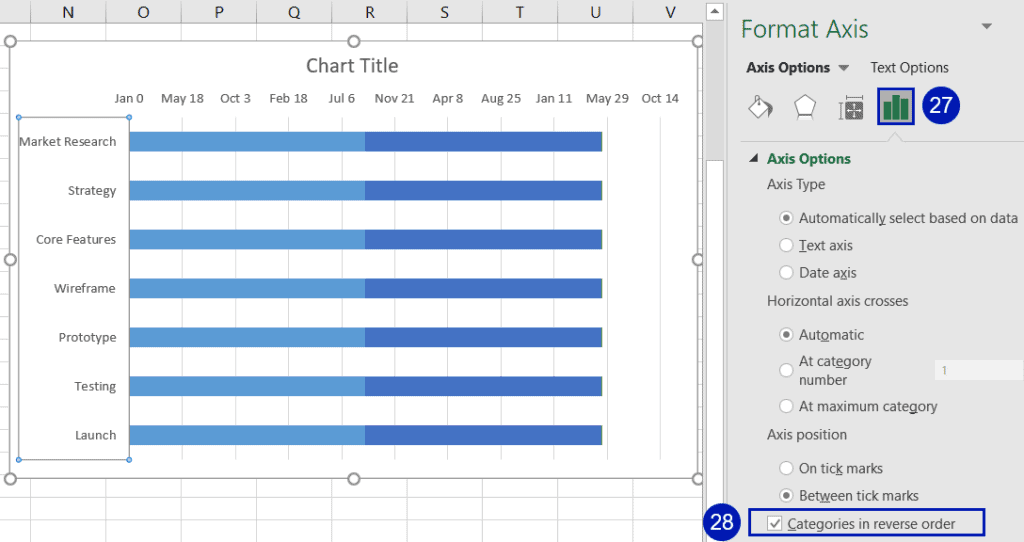Select the Axis Options tab label

pyautogui.click(x=788, y=68)
